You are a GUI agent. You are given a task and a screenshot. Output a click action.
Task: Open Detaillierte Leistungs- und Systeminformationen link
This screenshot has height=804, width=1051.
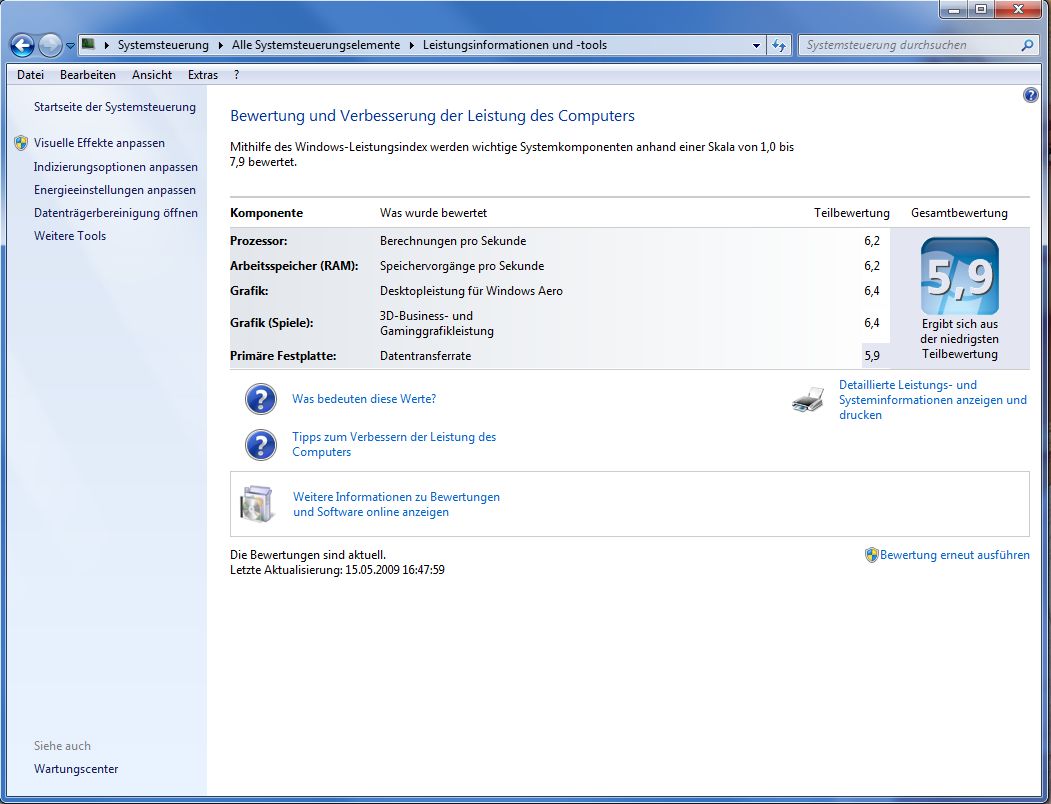click(932, 400)
